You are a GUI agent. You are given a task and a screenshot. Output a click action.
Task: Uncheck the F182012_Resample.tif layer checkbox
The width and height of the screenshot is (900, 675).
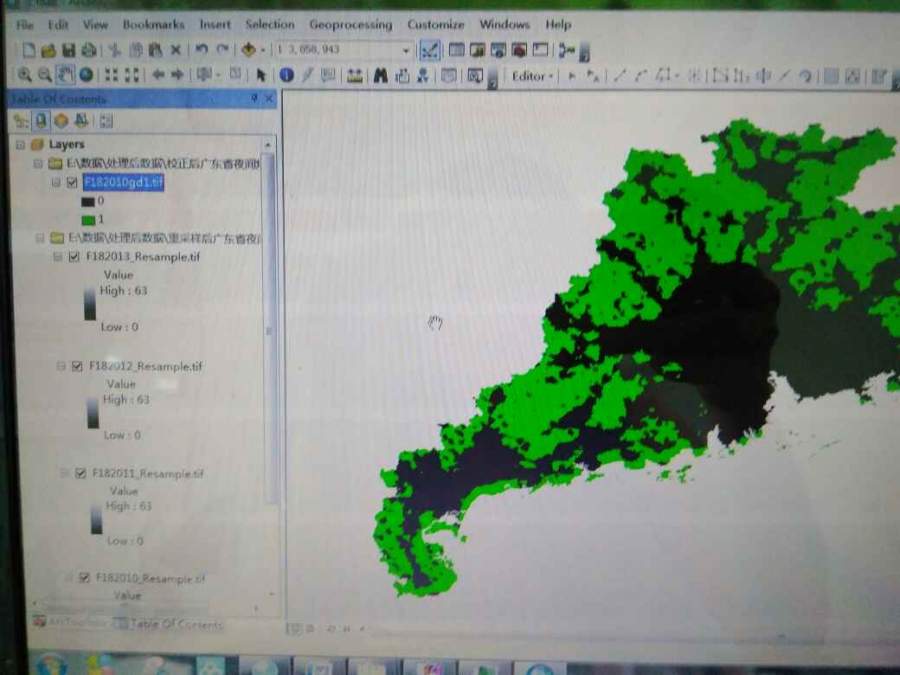[77, 366]
